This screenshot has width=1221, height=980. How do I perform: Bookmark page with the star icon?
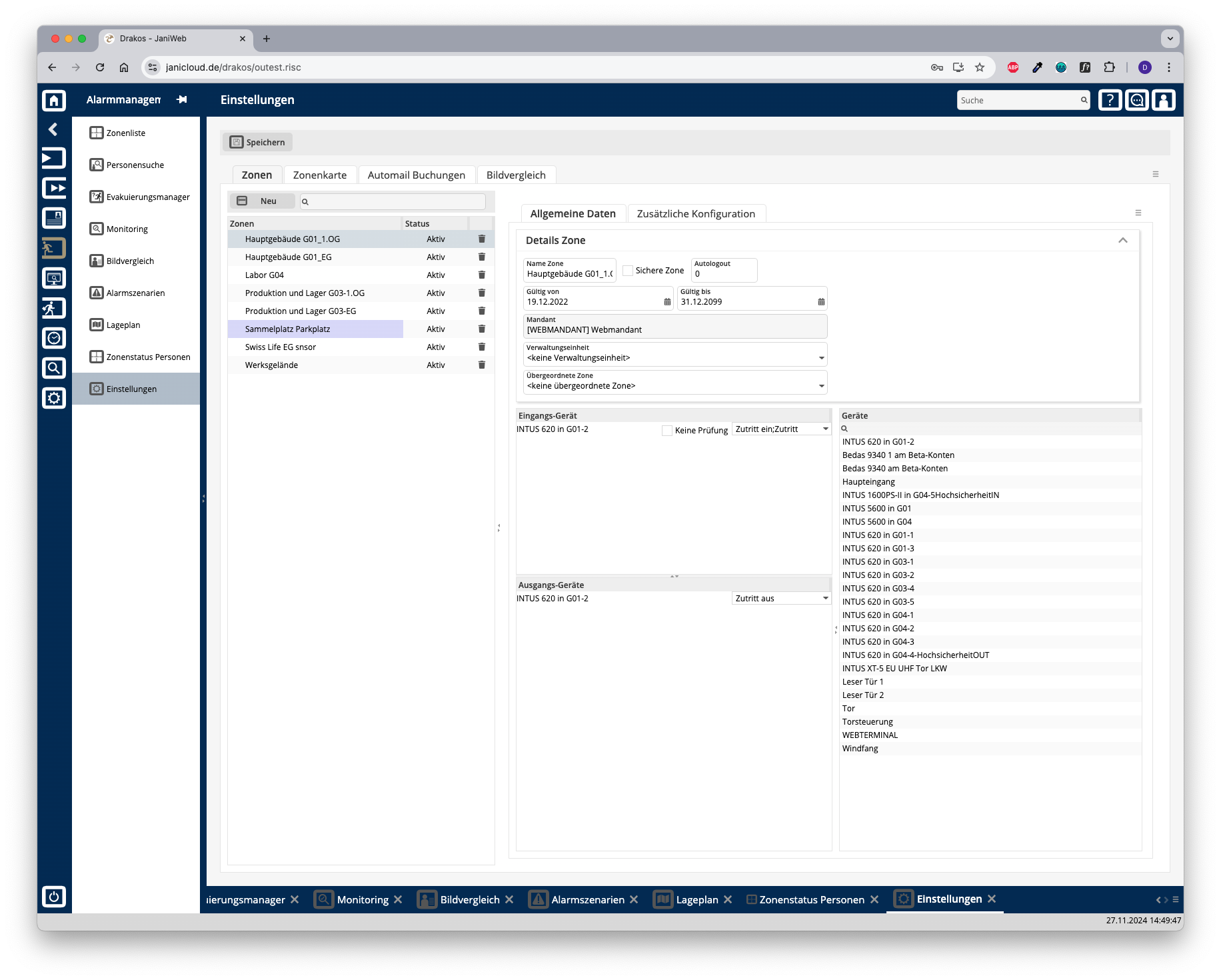point(979,67)
